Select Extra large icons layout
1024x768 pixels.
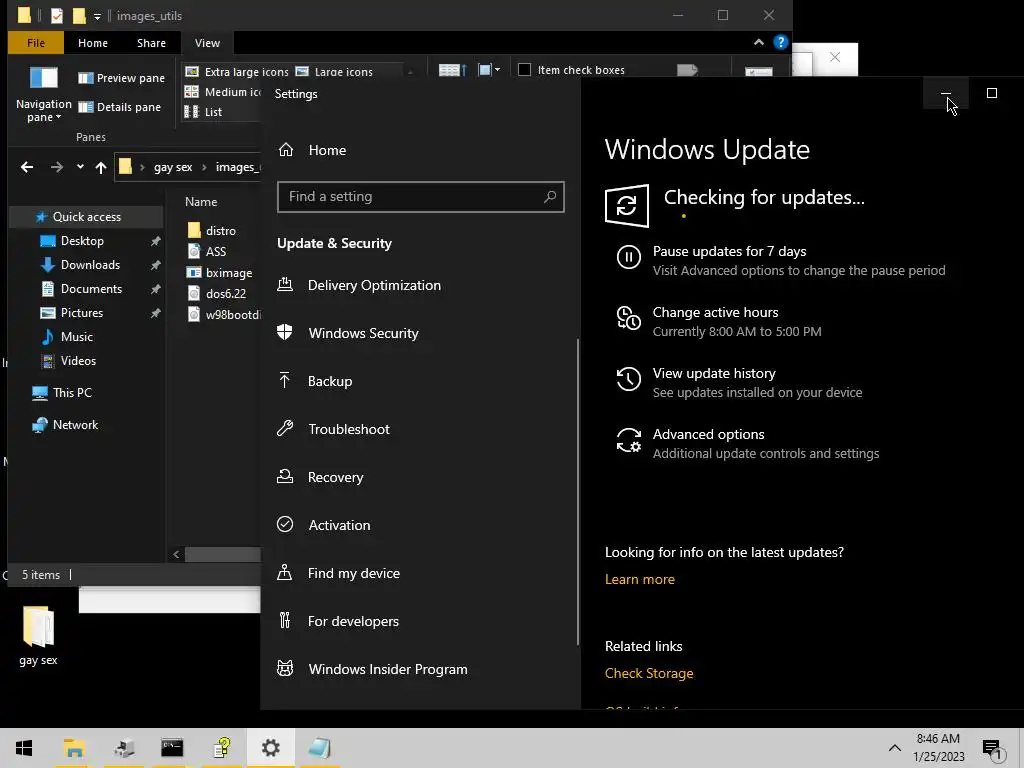(x=236, y=72)
